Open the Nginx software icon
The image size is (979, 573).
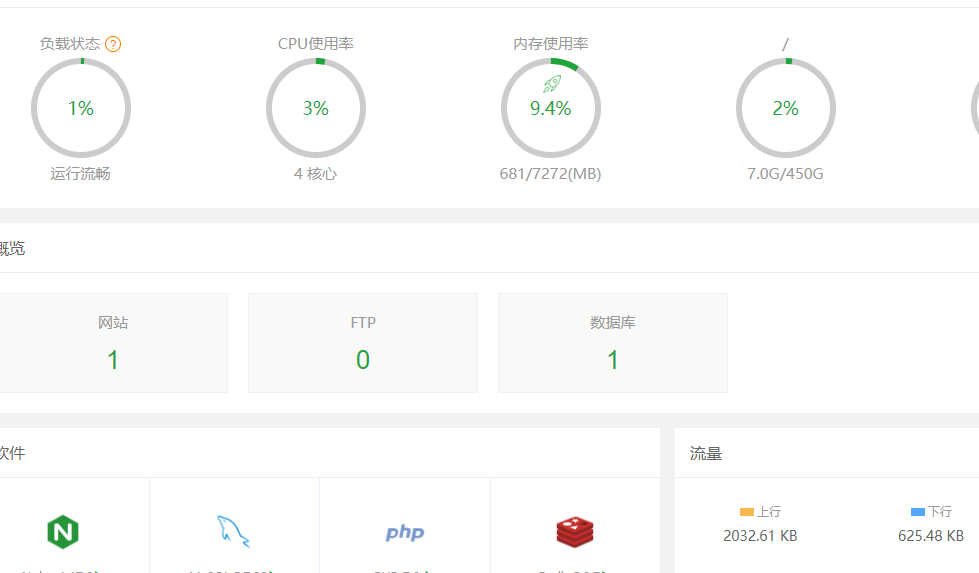point(63,532)
